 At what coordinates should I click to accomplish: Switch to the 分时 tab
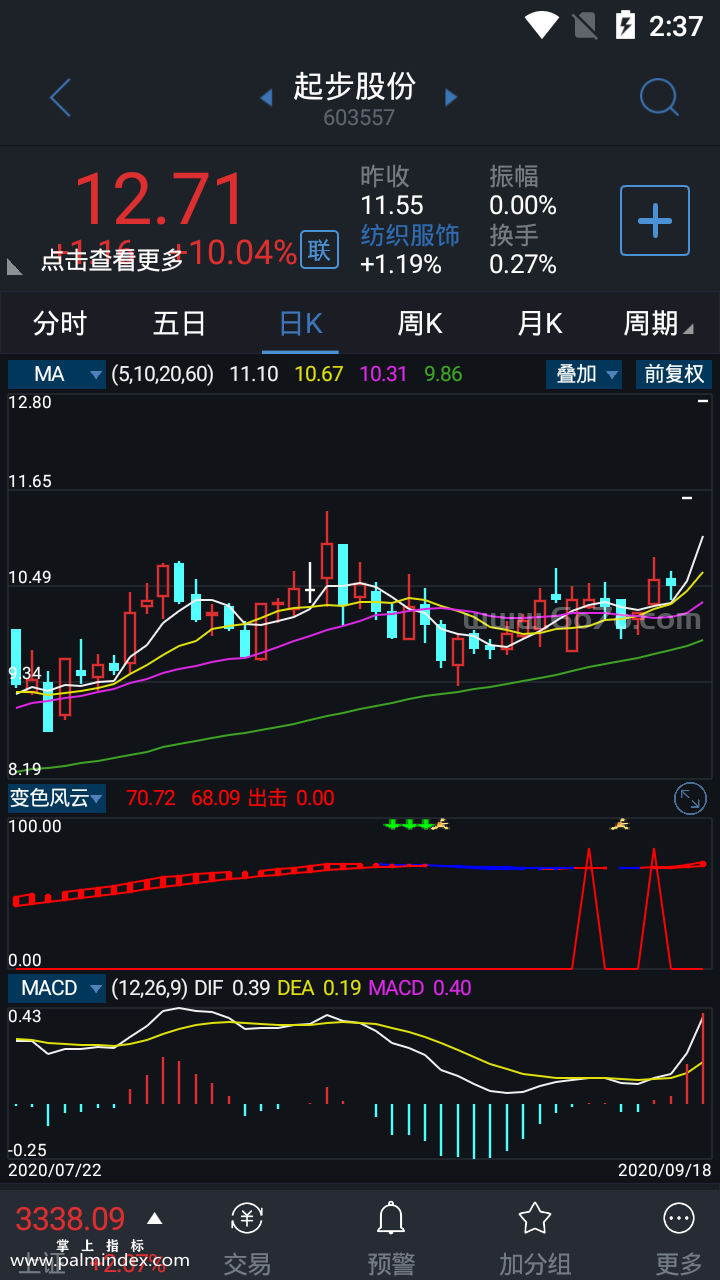60,323
